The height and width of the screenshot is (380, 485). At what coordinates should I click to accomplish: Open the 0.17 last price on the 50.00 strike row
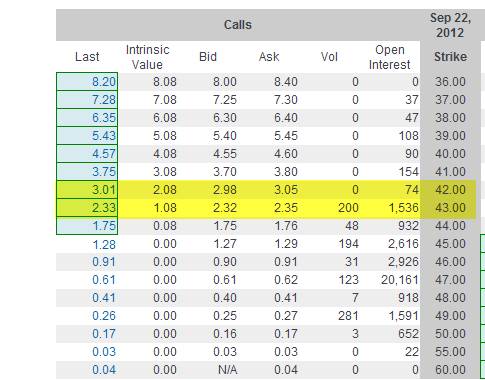104,334
